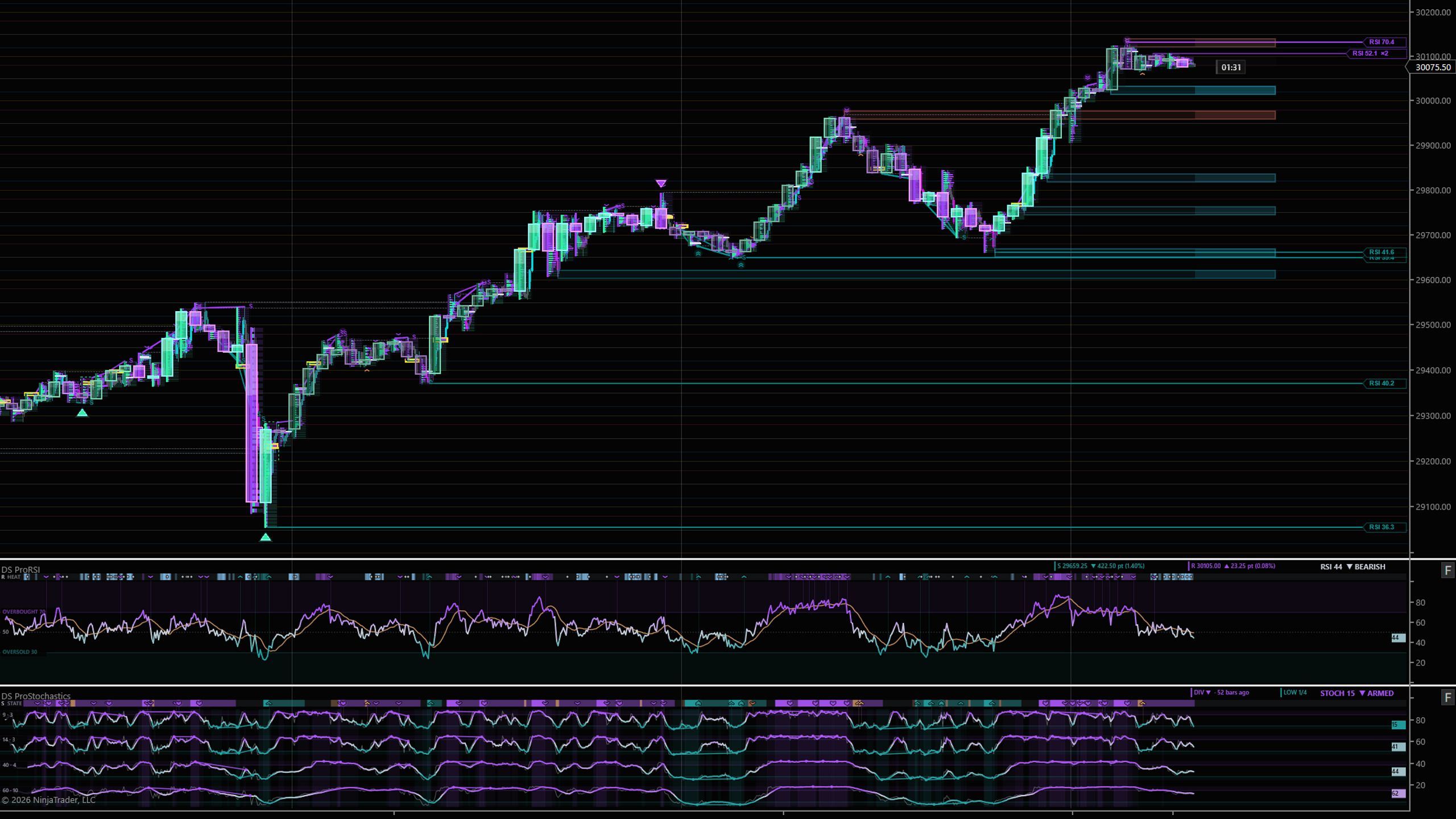Click the RSI 52.1 ×2 level tag
This screenshot has height=819, width=1456.
(x=1376, y=53)
